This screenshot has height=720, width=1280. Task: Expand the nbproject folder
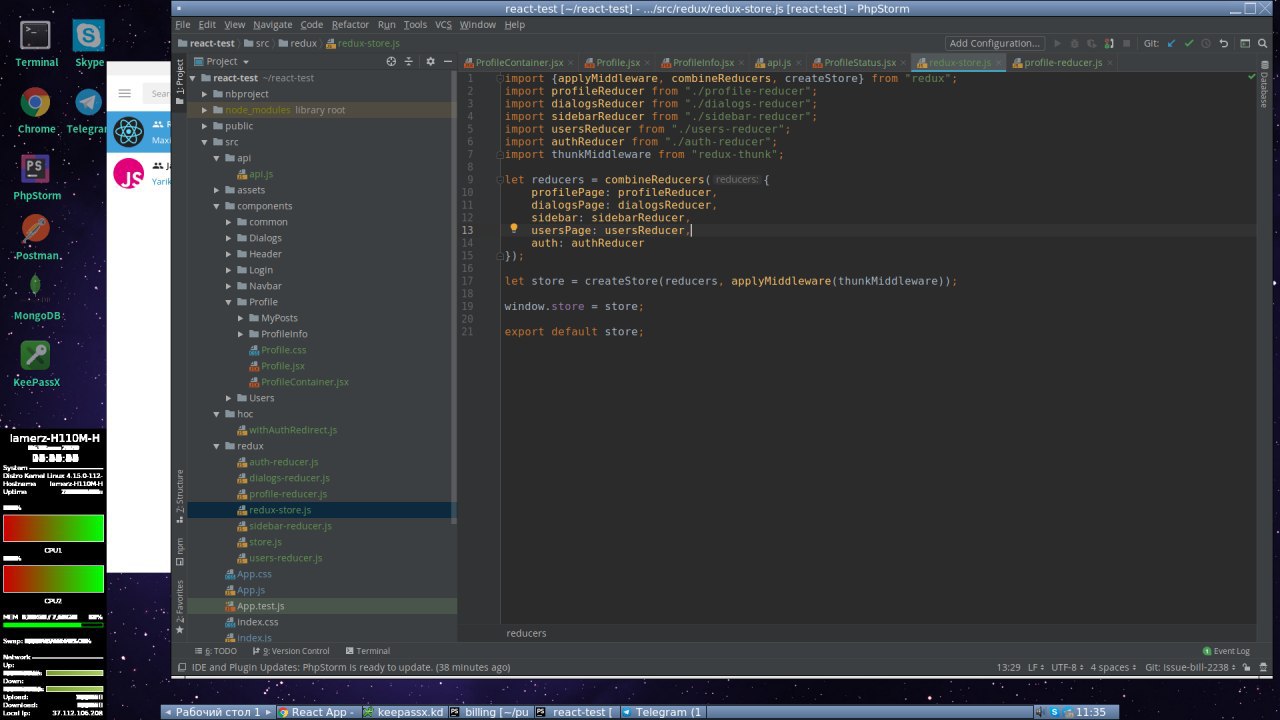click(205, 94)
